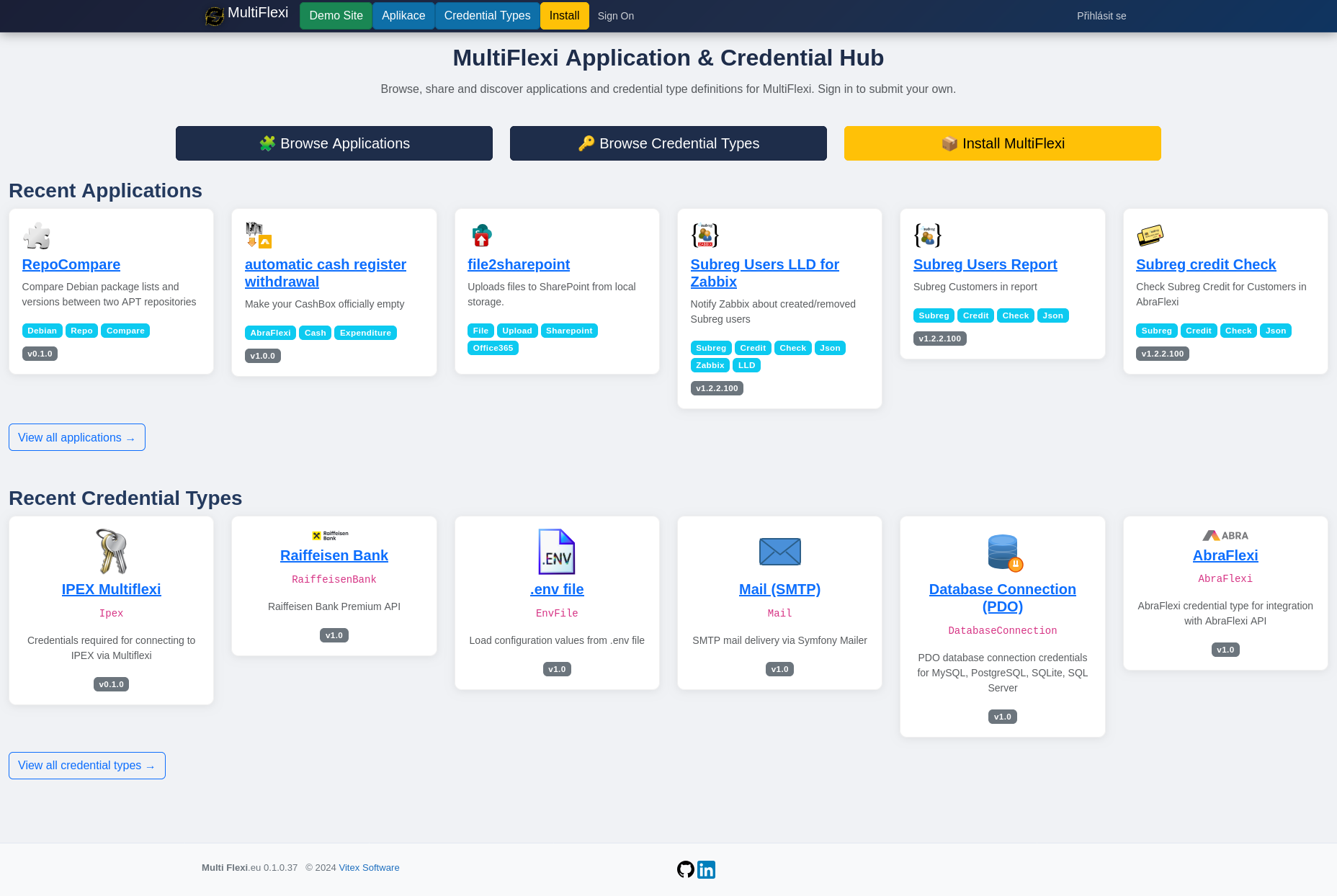Click the Database Connection database icon
1337x896 pixels.
pos(1005,552)
